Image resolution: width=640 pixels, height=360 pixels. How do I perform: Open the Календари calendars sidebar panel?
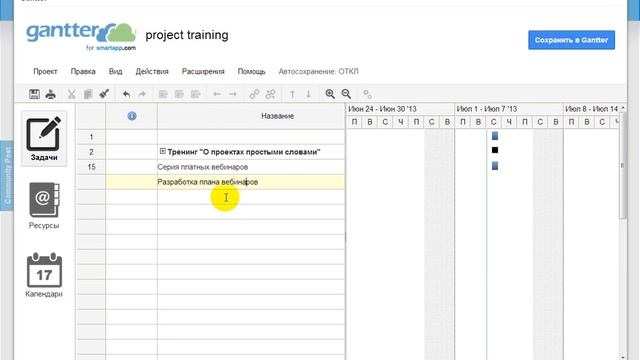[x=44, y=275]
